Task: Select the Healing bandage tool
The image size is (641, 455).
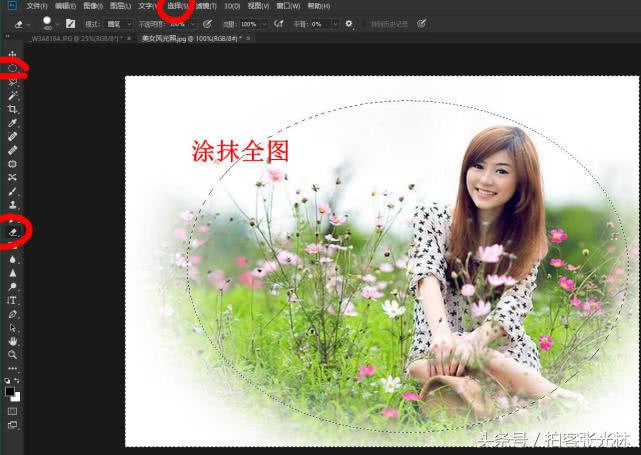Action: pyautogui.click(x=13, y=150)
